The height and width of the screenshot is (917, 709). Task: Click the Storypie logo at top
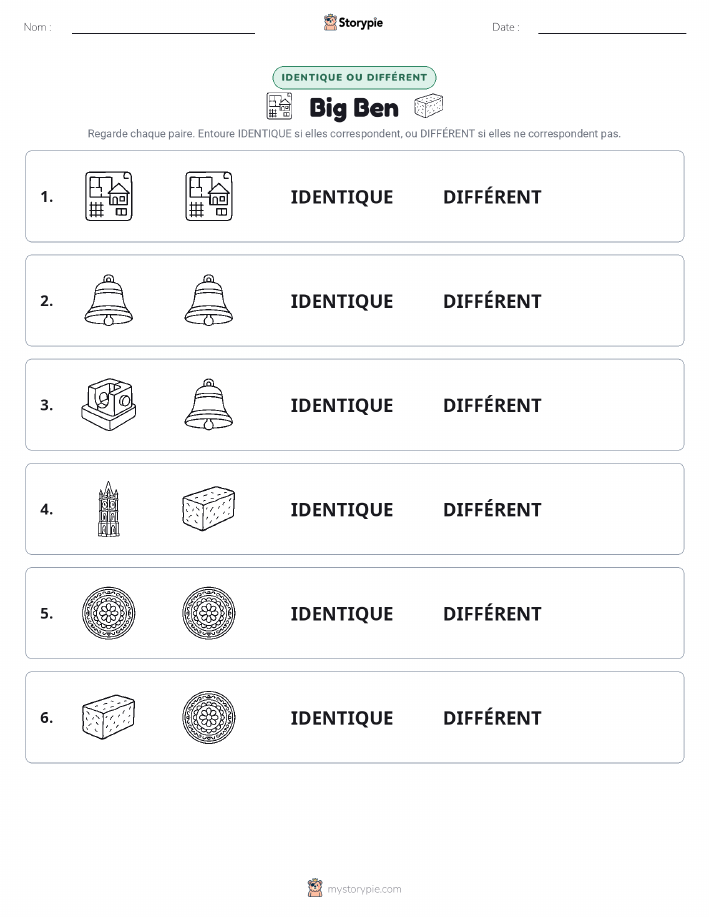pos(353,22)
